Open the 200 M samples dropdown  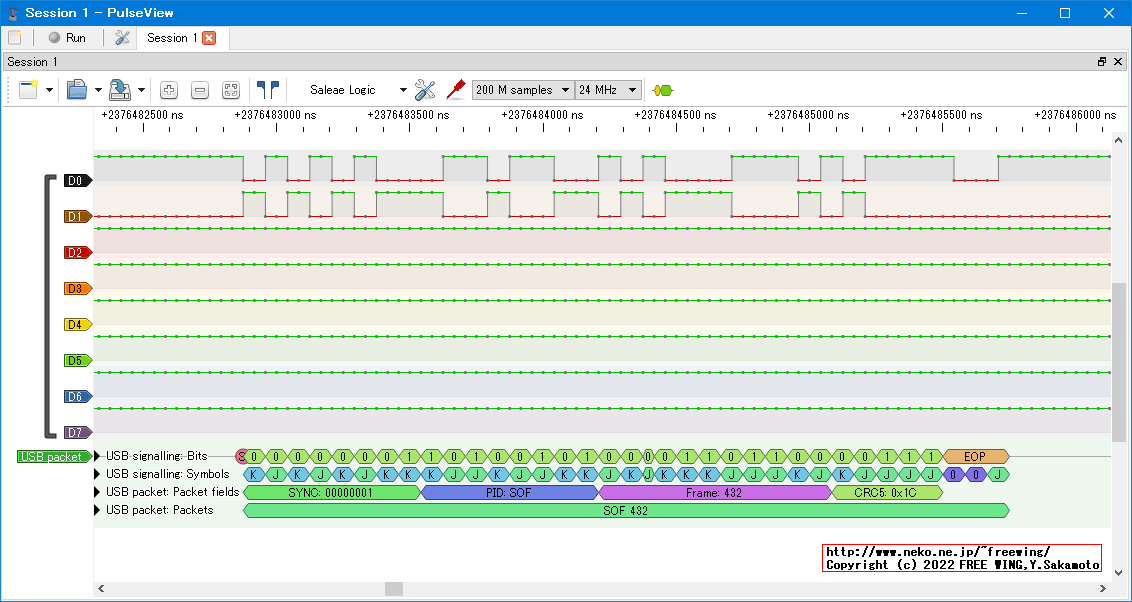(x=523, y=90)
